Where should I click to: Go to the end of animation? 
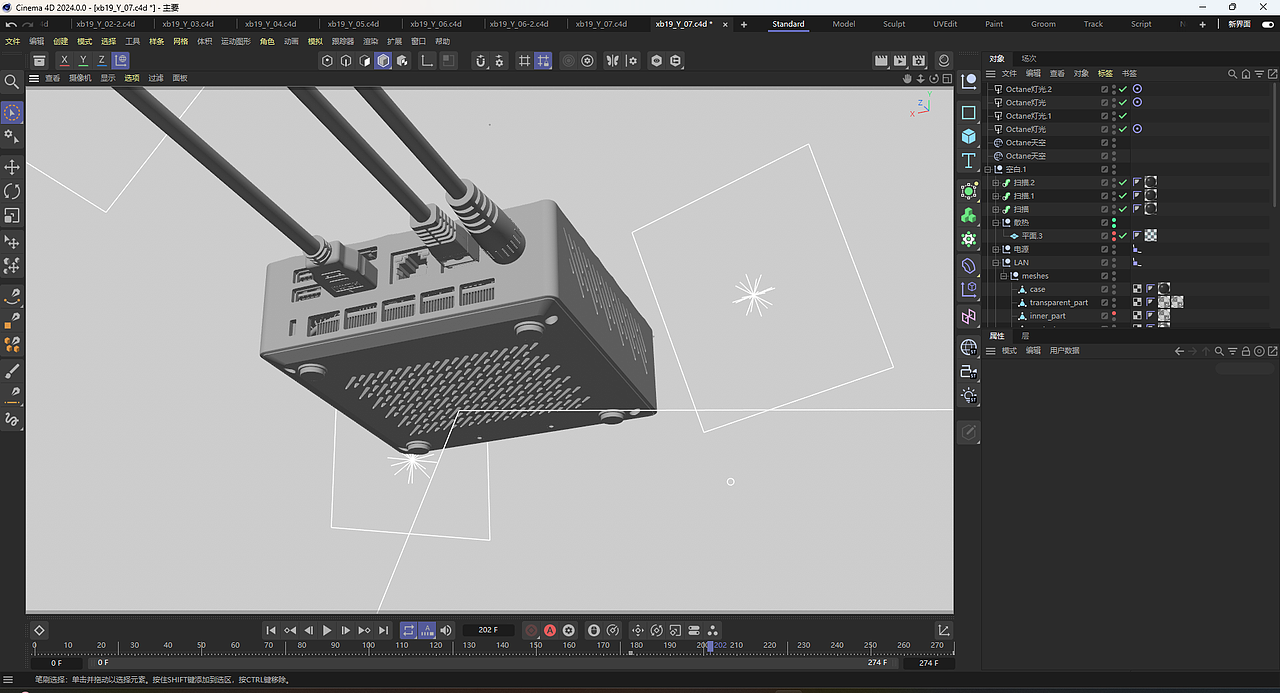pos(384,630)
